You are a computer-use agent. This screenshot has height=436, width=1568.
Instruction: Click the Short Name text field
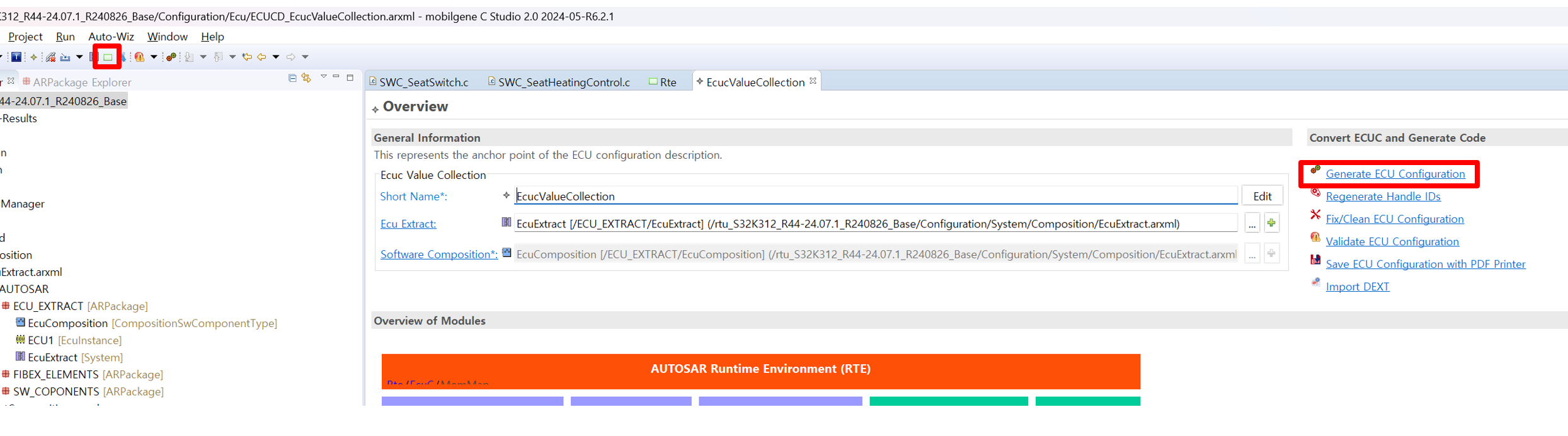pos(876,196)
